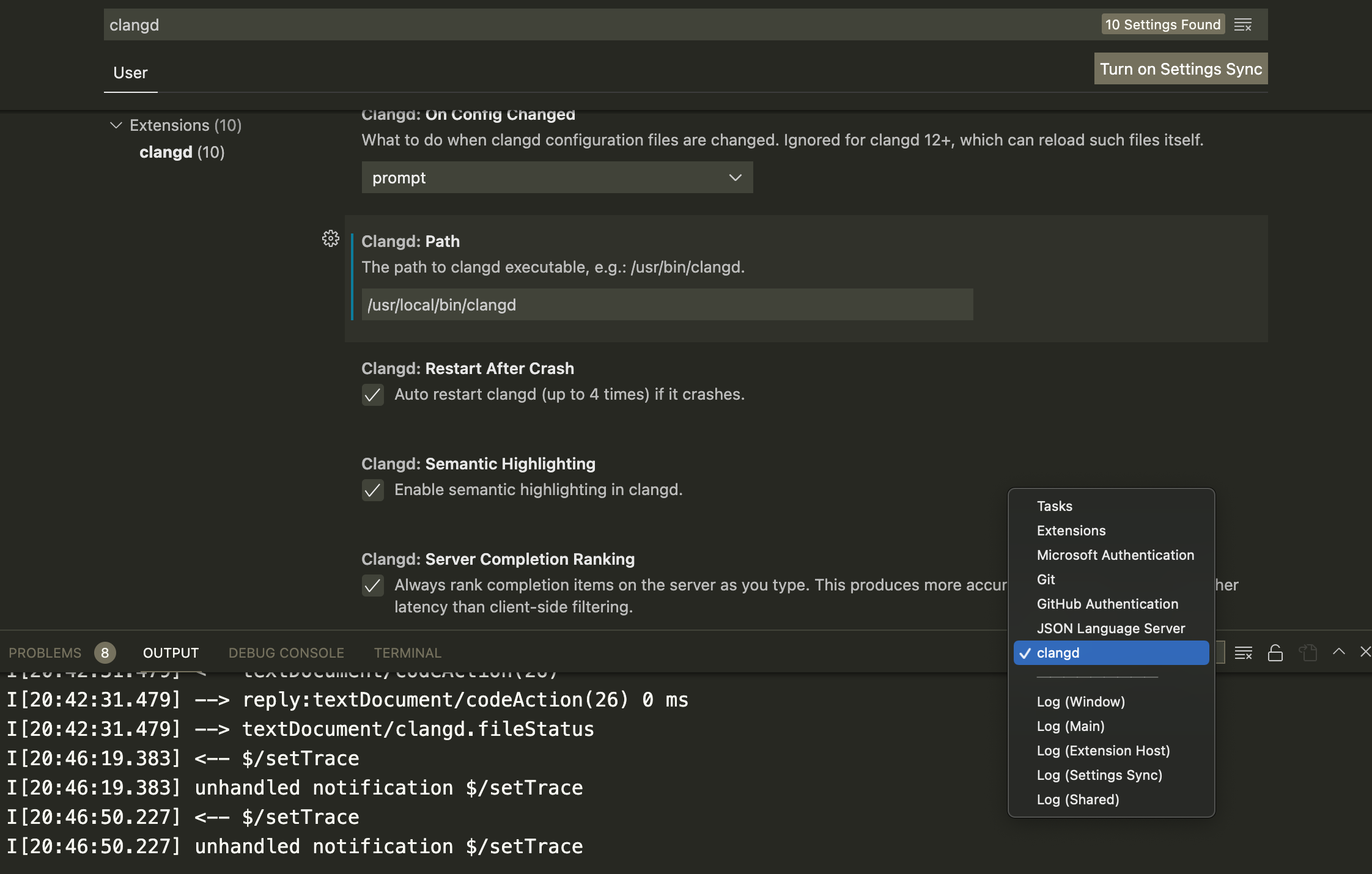Open the On Config Changed dropdown
Screen dimensions: 1372x874
556,178
